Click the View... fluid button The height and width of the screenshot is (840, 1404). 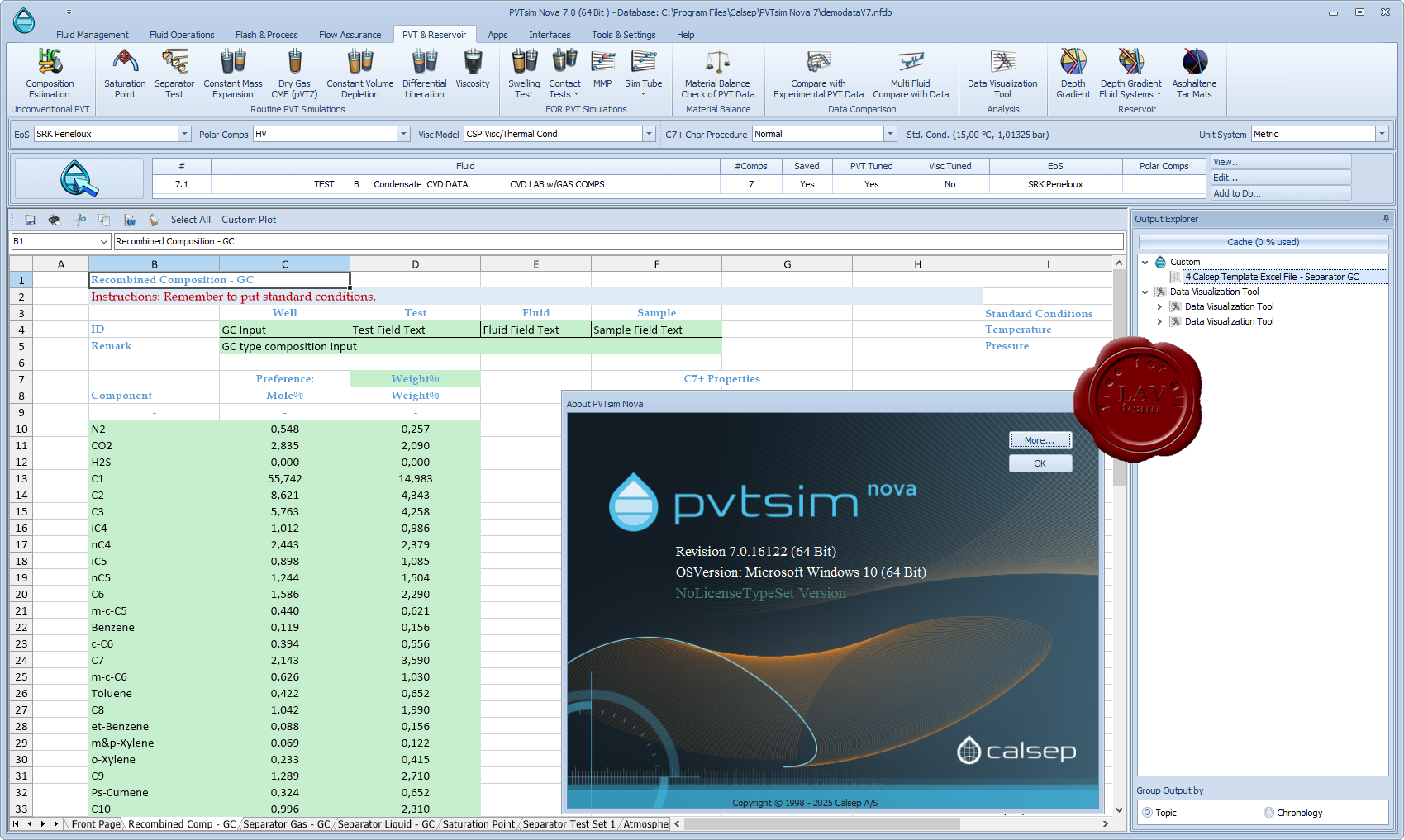pyautogui.click(x=1281, y=162)
